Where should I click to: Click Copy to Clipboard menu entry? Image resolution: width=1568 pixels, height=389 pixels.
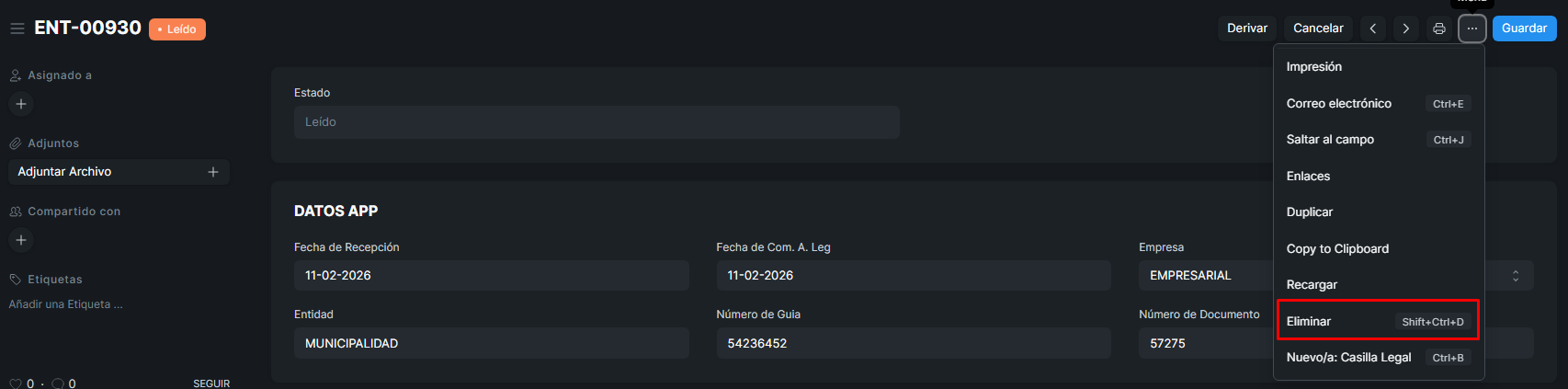coord(1337,249)
